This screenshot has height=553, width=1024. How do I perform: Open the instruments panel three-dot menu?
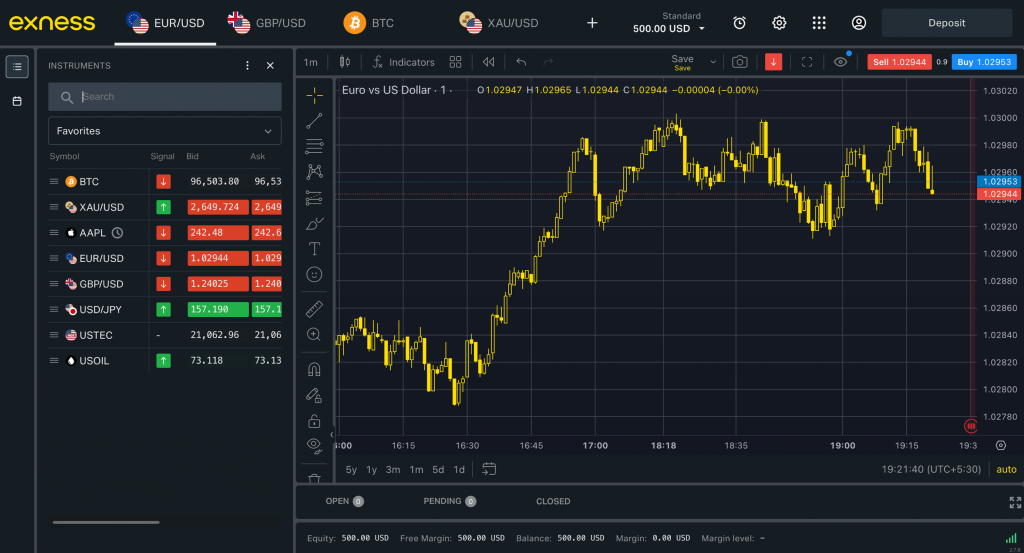point(247,65)
